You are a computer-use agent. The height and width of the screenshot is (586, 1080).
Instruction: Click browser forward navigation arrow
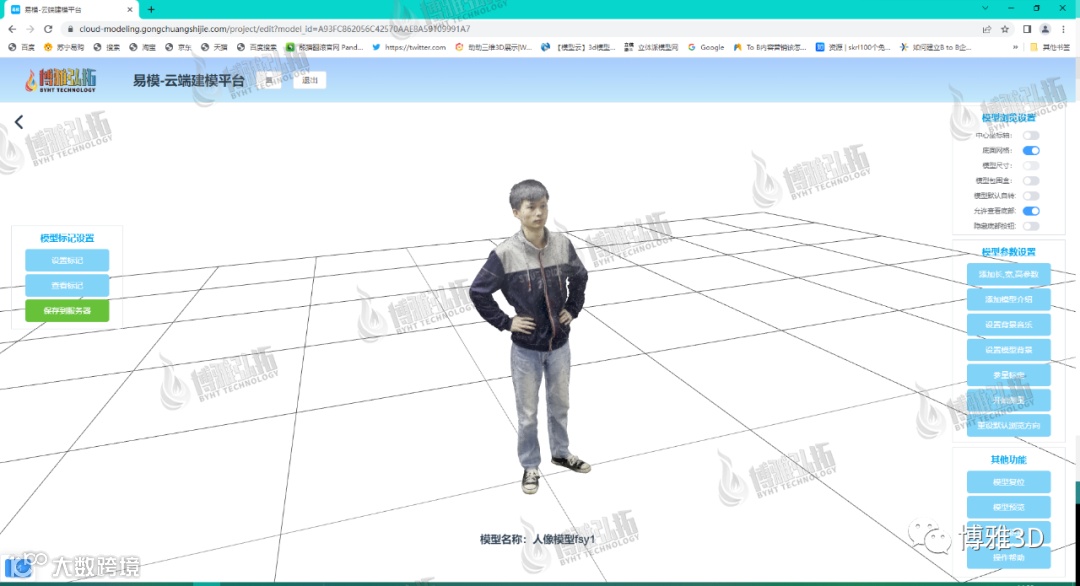click(30, 29)
